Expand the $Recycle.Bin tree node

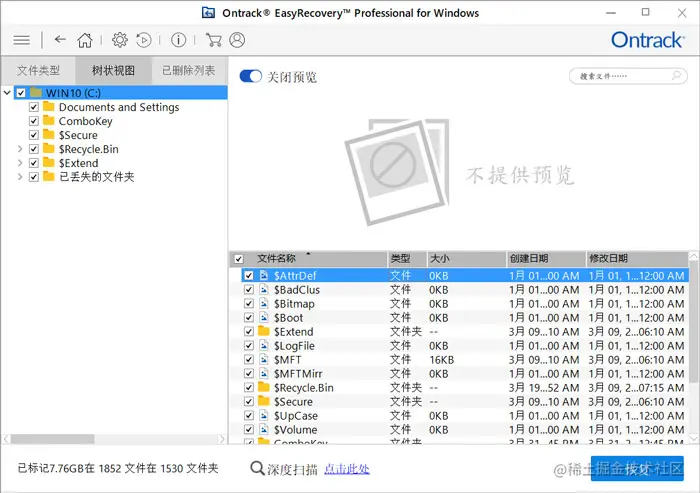pyautogui.click(x=20, y=149)
